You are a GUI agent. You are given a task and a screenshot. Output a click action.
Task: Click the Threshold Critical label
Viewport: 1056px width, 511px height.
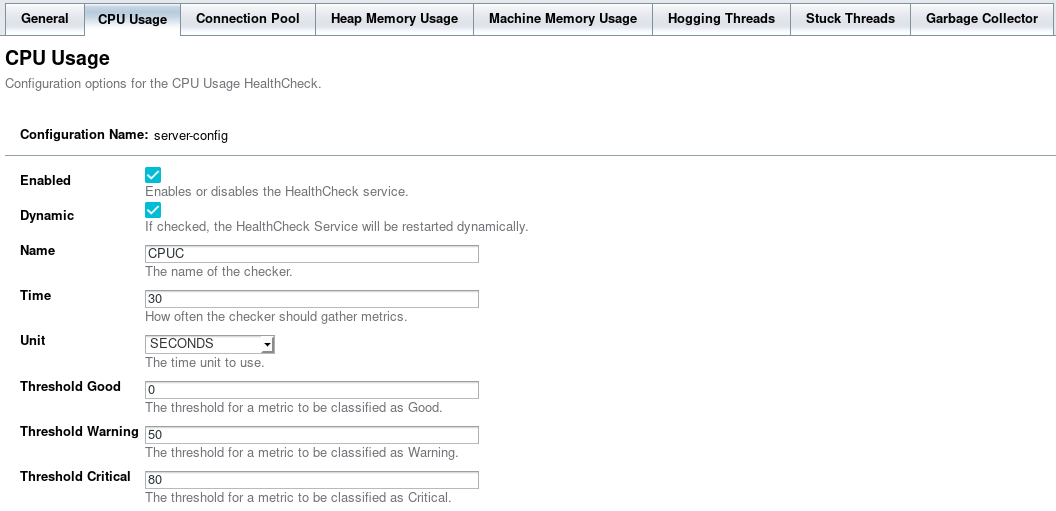tap(75, 477)
